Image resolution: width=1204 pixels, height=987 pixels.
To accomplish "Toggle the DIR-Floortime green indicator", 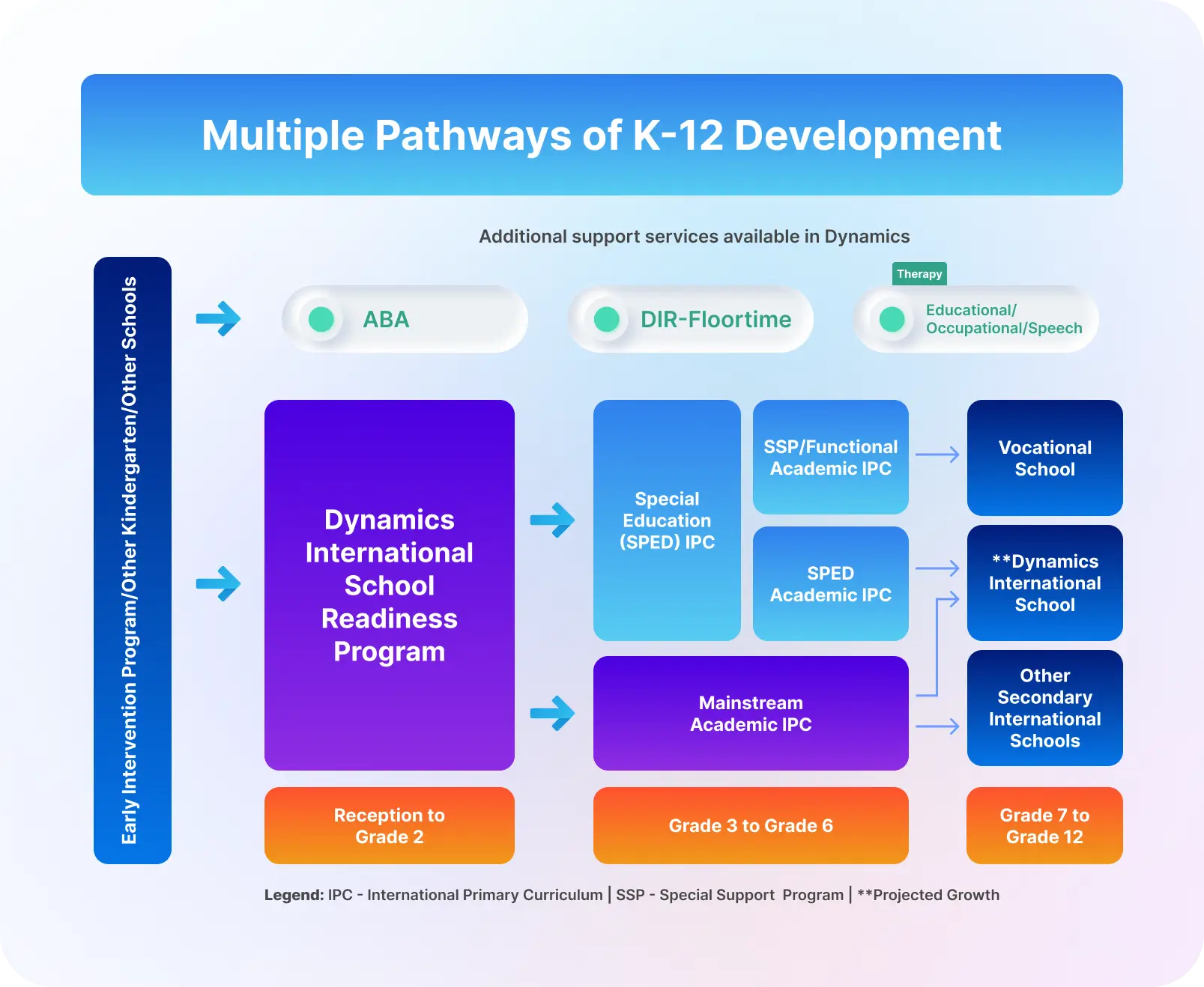I will tap(606, 319).
